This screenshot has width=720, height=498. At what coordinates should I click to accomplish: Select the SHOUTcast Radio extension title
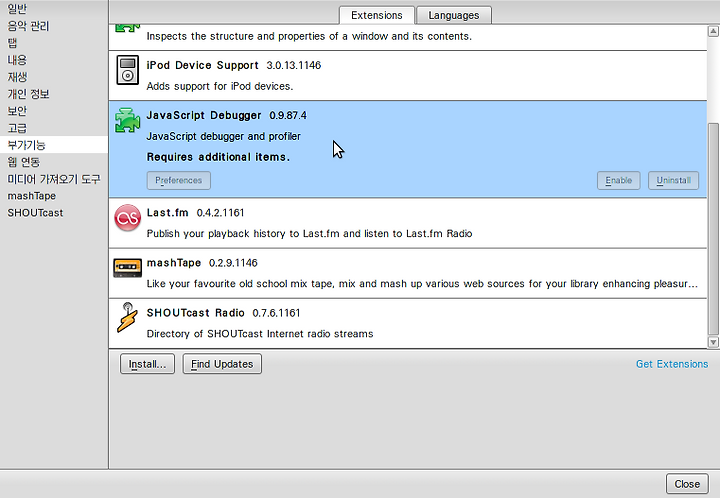tap(196, 313)
